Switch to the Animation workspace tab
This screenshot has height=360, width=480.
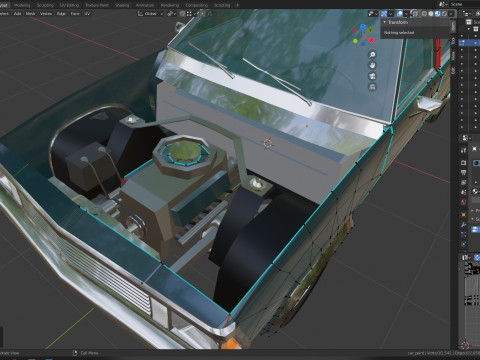(x=145, y=5)
